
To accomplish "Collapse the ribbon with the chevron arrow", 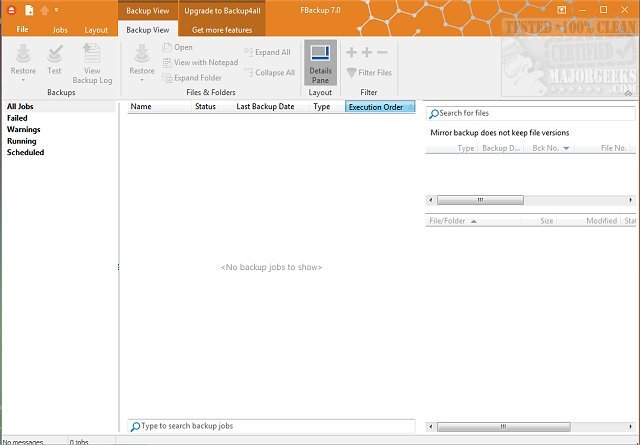I will pyautogui.click(x=628, y=93).
